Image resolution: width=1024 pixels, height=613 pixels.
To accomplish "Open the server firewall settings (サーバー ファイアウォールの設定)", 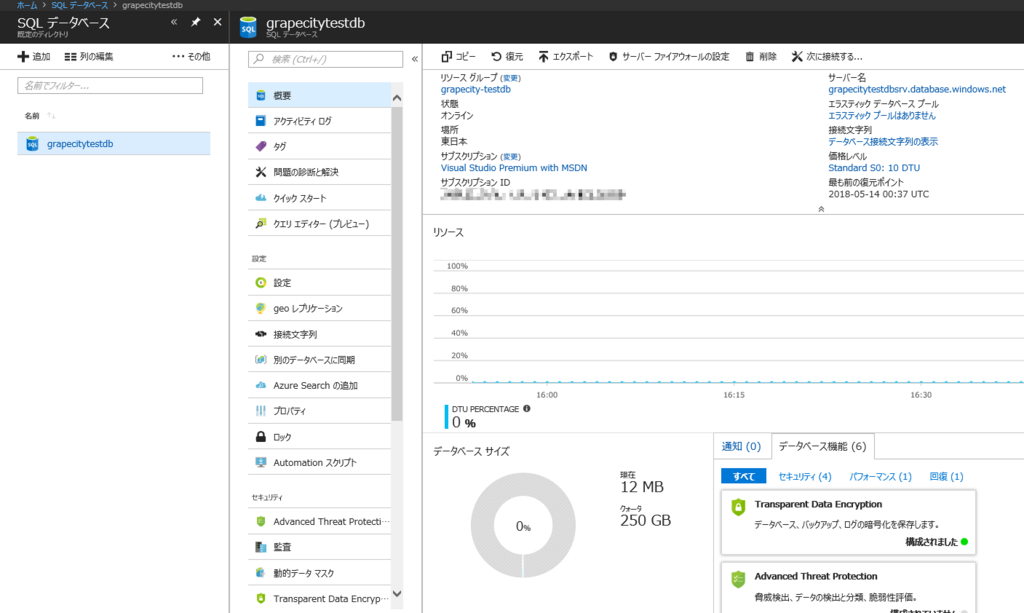I will pyautogui.click(x=669, y=57).
